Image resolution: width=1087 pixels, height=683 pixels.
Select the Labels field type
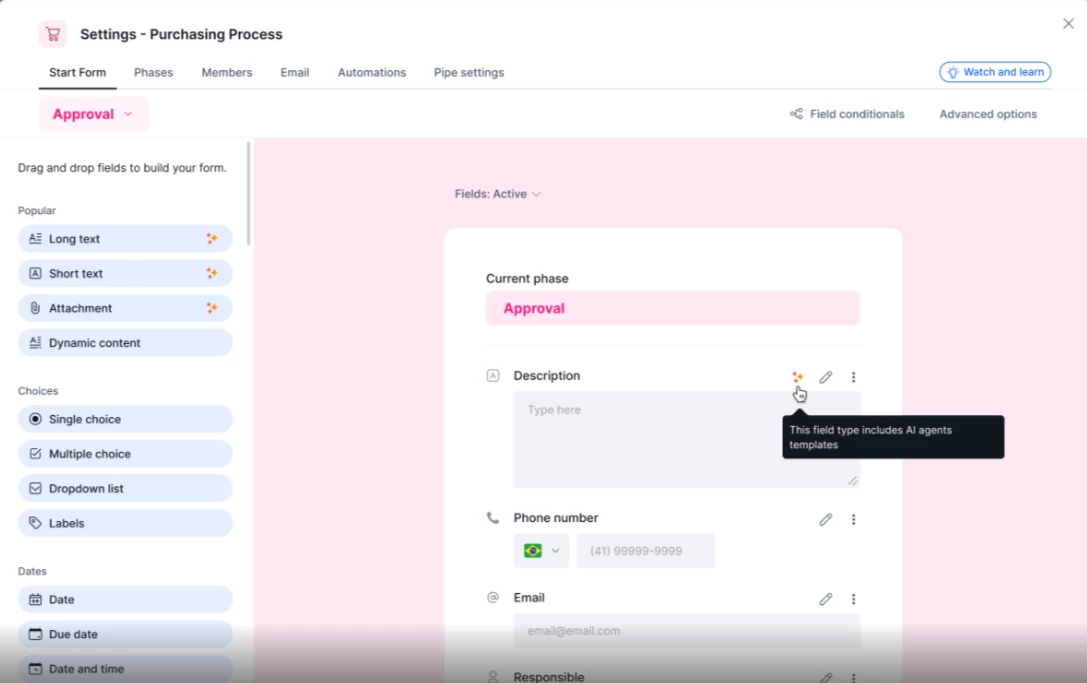point(125,523)
